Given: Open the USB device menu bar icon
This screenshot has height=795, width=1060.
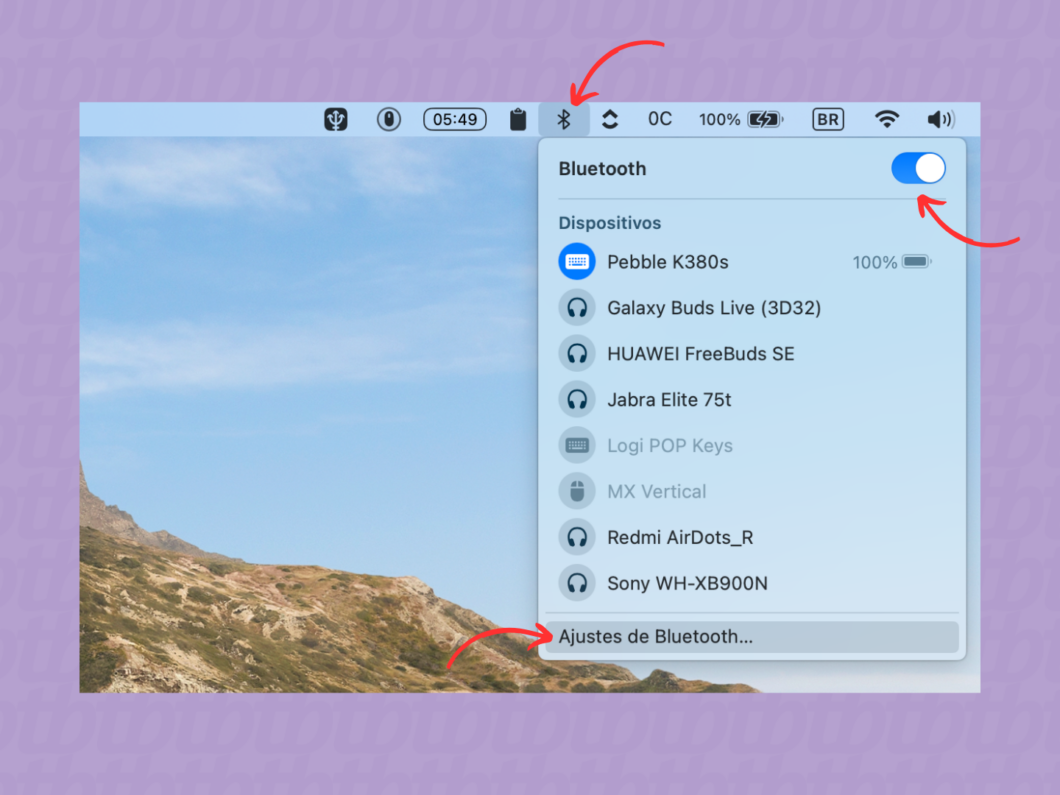Looking at the screenshot, I should click(x=335, y=119).
